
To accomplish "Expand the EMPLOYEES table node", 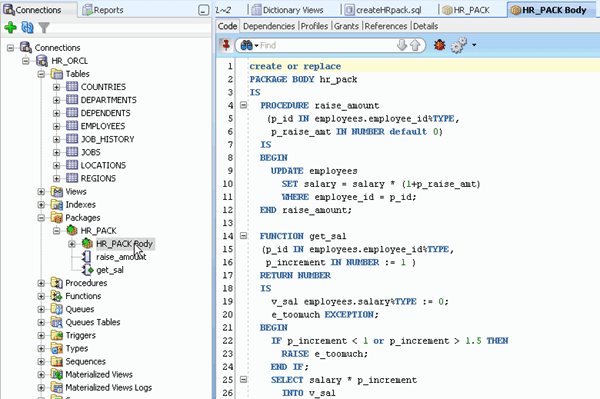I will coord(57,126).
